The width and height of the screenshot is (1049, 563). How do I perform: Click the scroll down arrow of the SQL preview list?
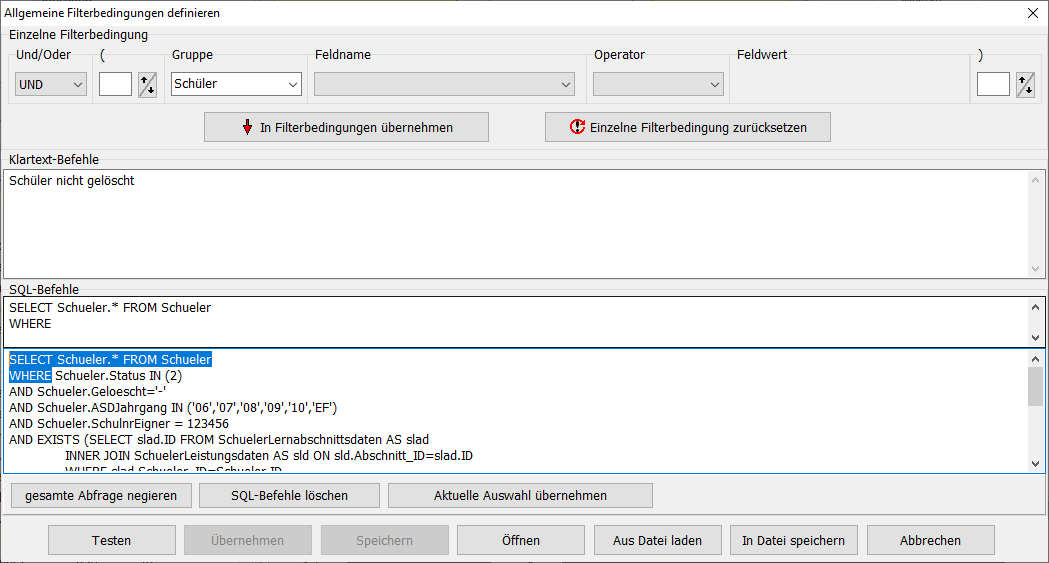coord(1035,464)
